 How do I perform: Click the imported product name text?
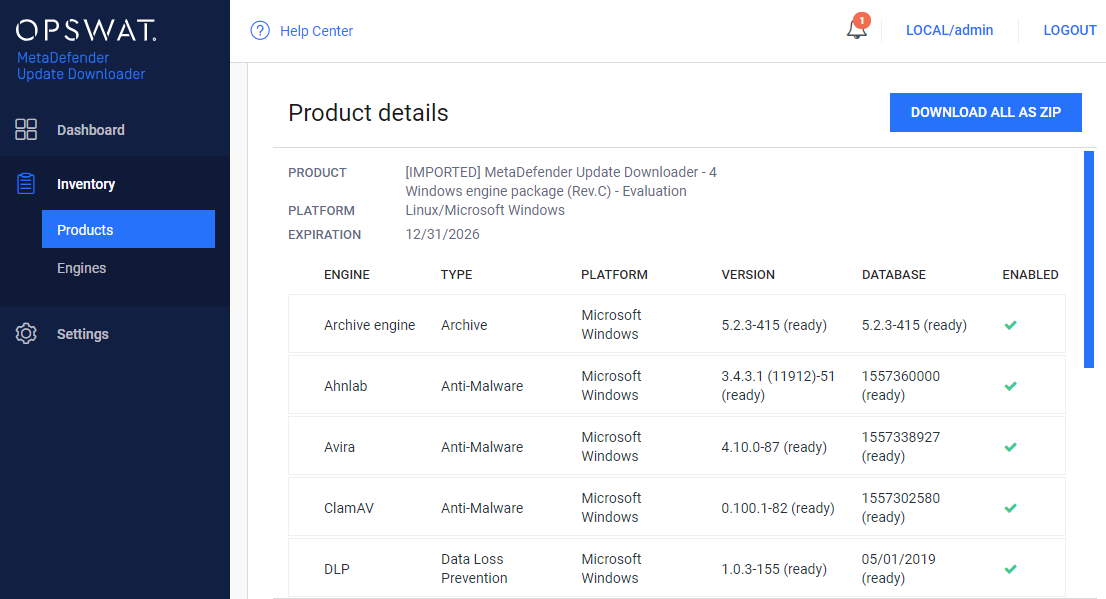pos(561,181)
